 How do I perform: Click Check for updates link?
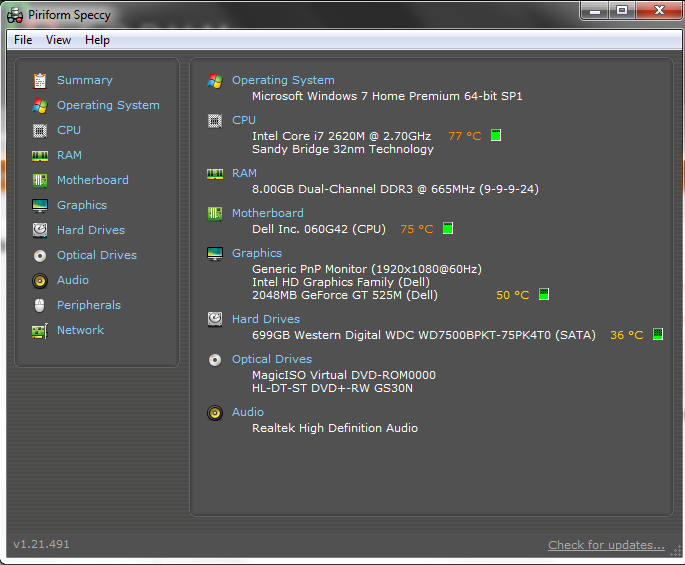pos(606,545)
